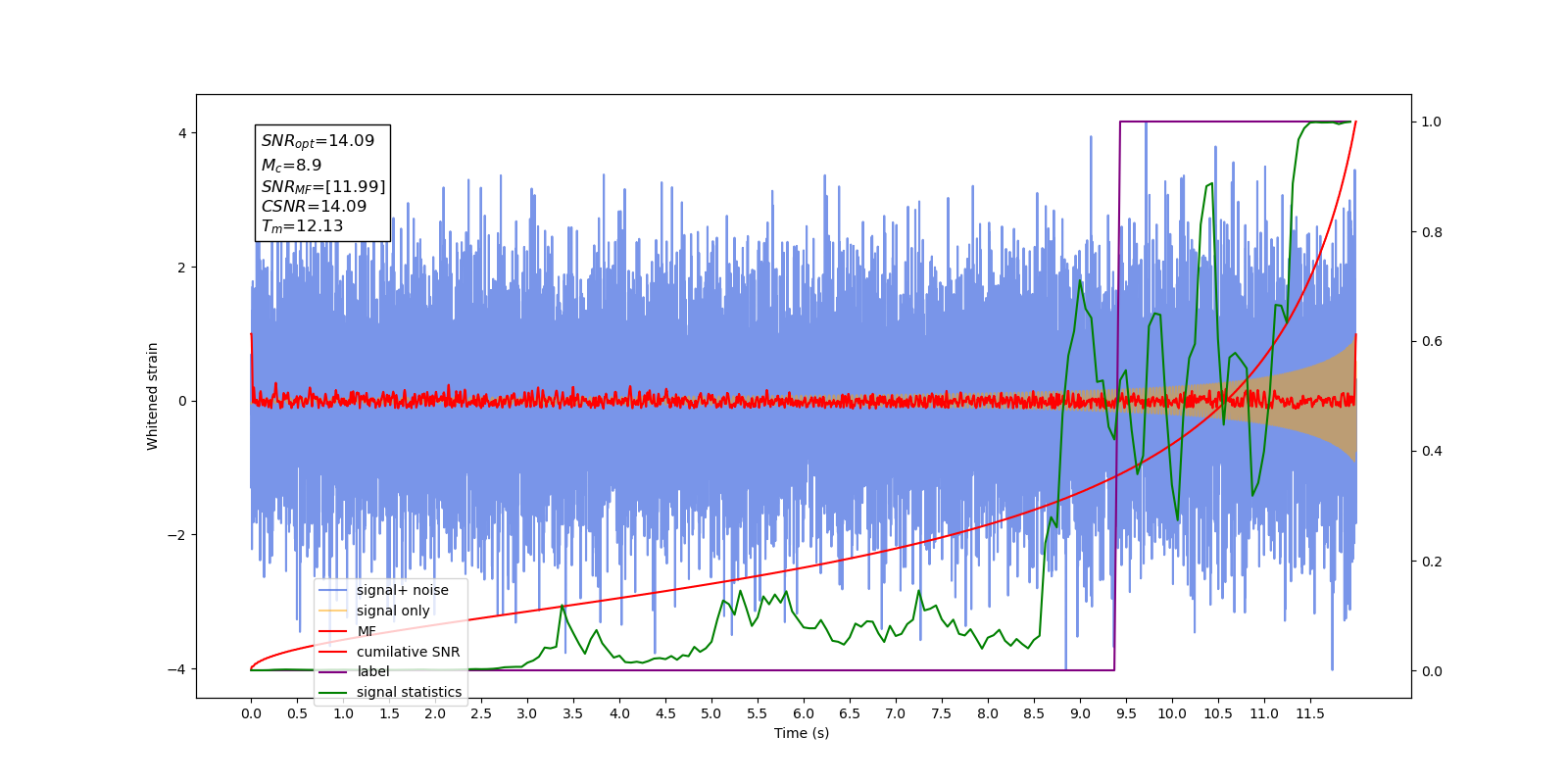
Task: Click the x-axis tick label 0.5
Action: click(x=297, y=713)
